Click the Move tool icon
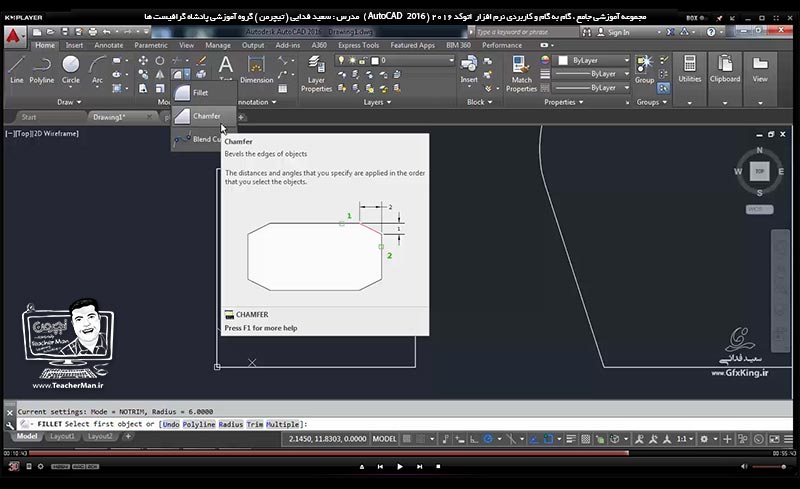The image size is (800, 489). pos(143,61)
